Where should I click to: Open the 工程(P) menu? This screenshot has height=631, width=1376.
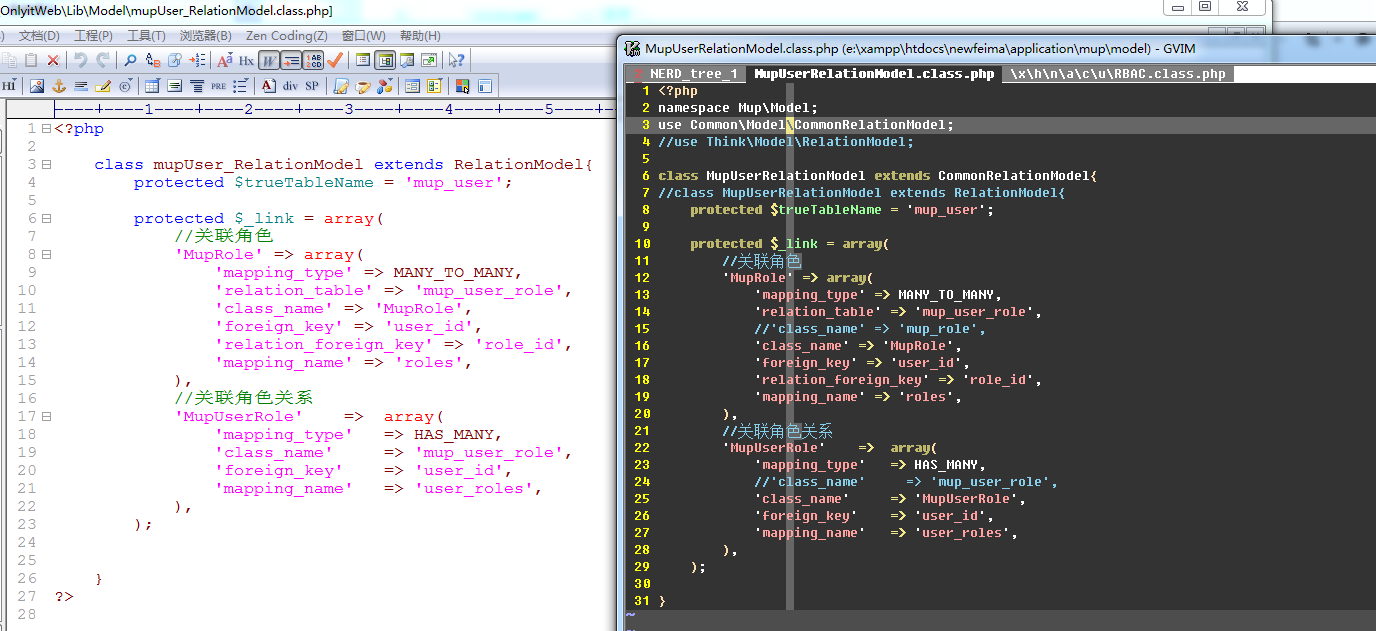click(x=93, y=35)
